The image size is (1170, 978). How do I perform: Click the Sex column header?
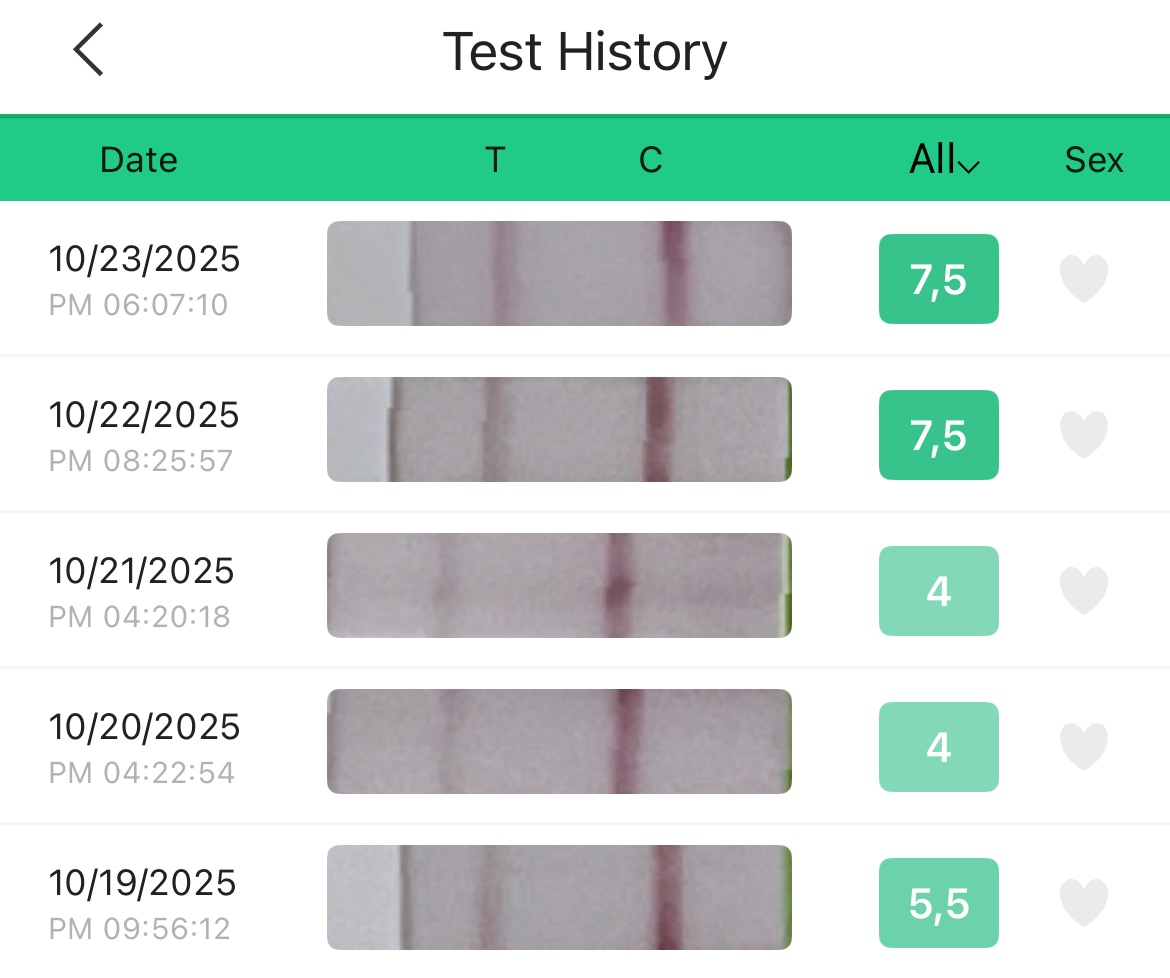pos(1093,160)
